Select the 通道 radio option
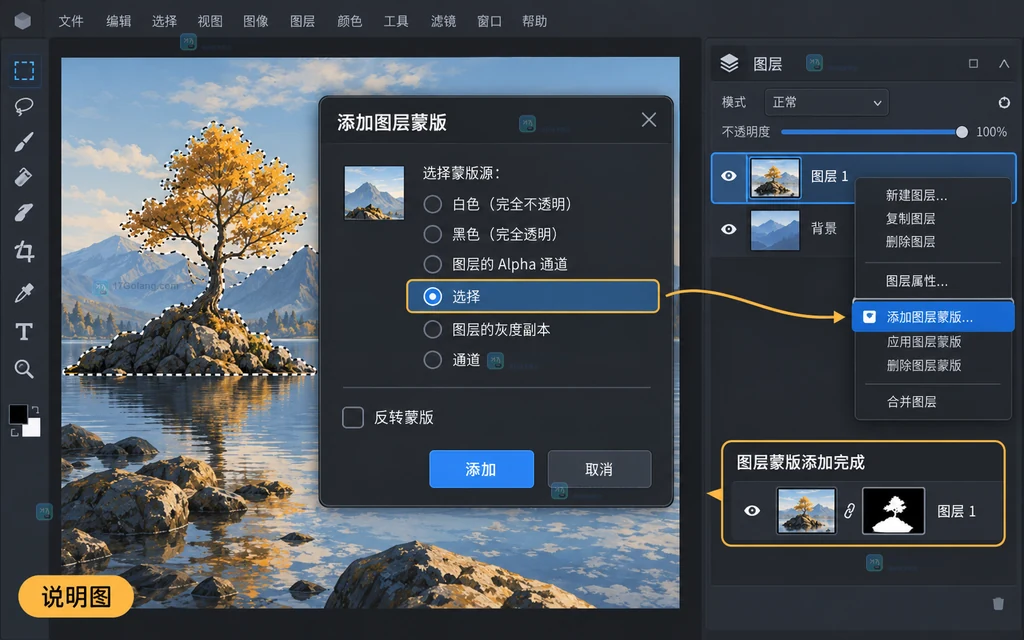Screen dimensions: 1024x640 (x=432, y=359)
